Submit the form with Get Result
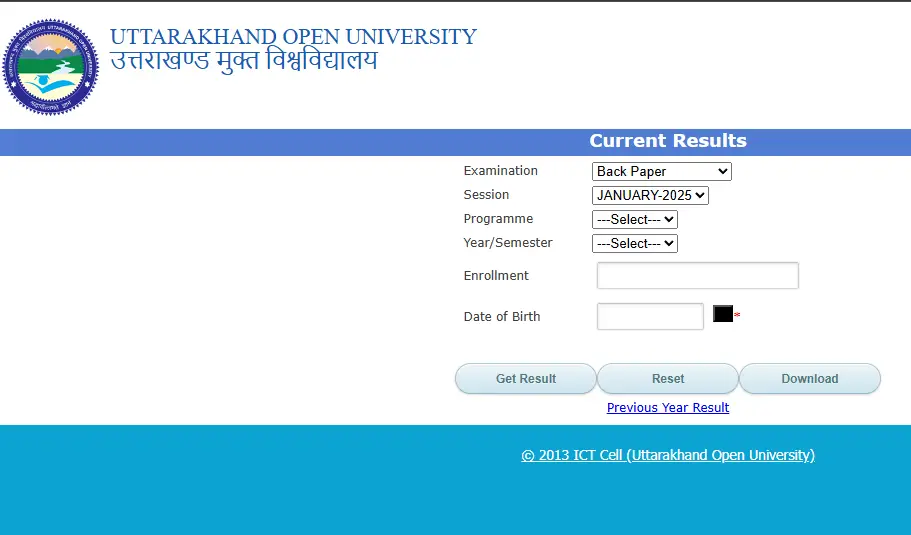Viewport: 911px width, 535px height. [x=526, y=379]
